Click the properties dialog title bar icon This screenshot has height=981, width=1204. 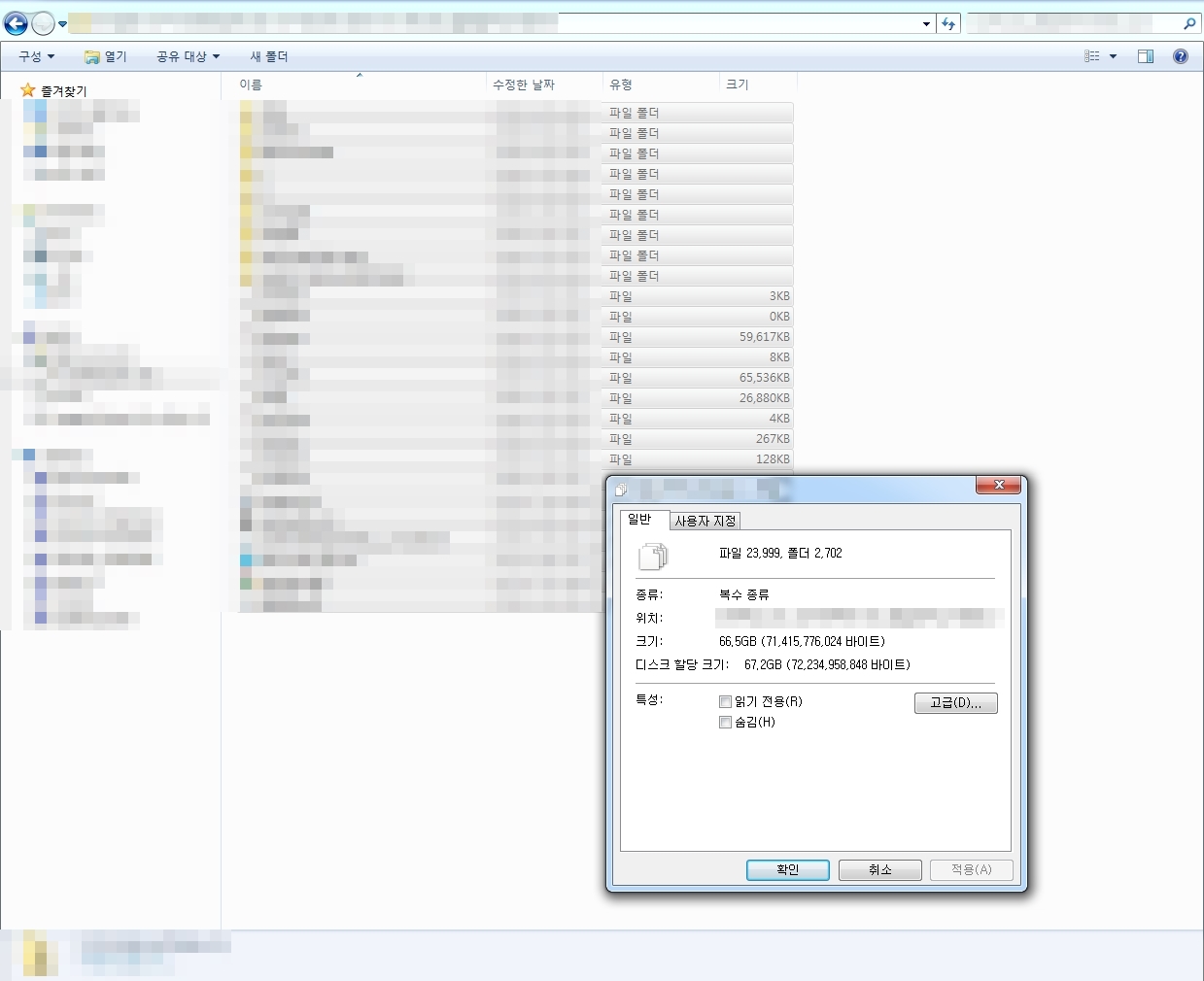point(621,490)
